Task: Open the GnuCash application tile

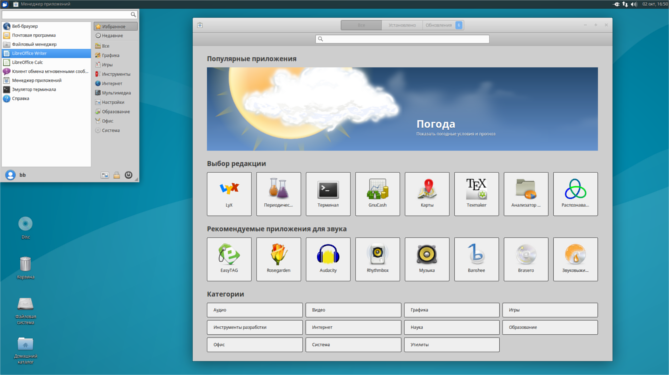Action: tap(378, 194)
